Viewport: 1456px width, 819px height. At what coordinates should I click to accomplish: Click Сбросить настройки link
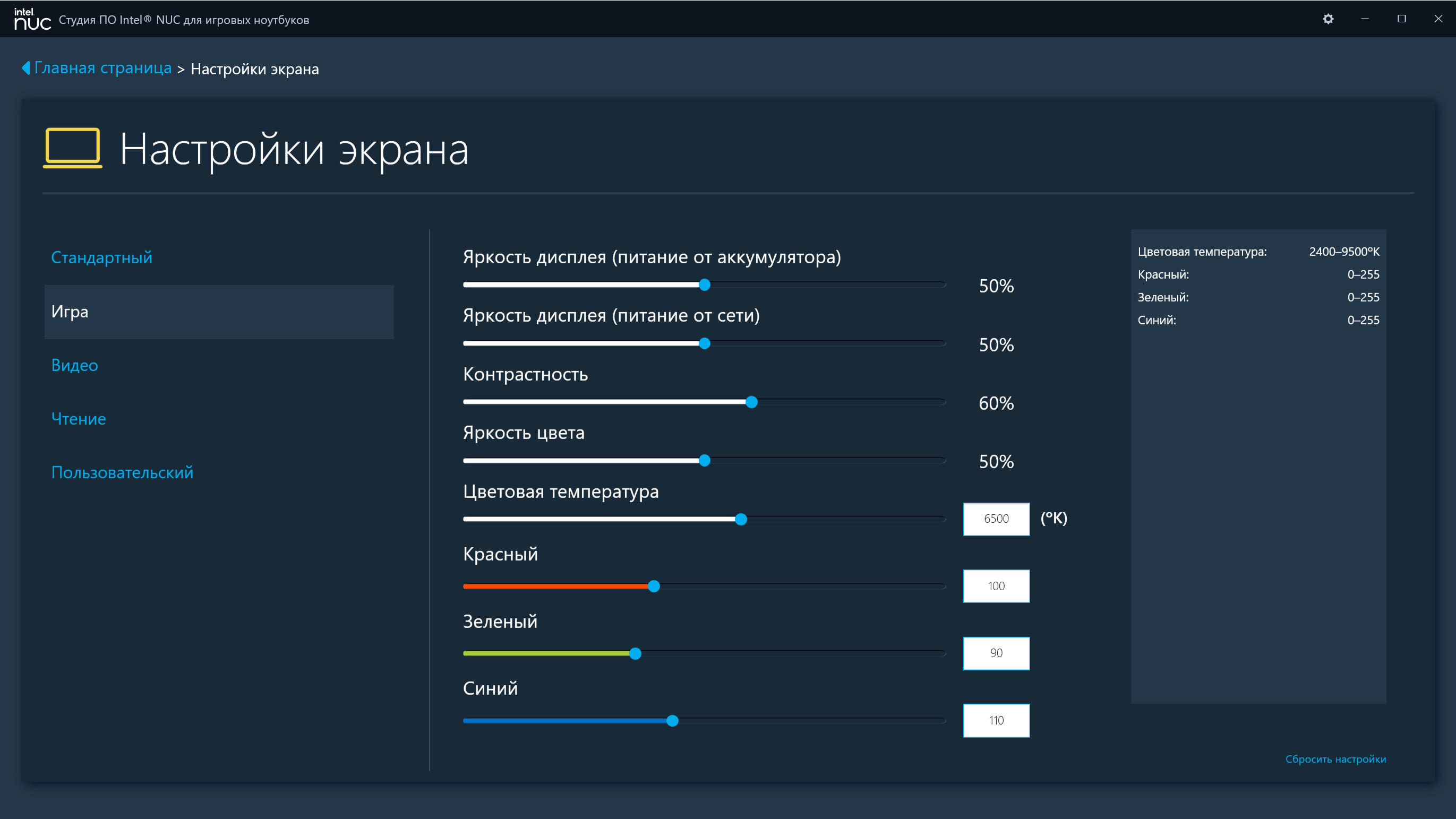1335,758
